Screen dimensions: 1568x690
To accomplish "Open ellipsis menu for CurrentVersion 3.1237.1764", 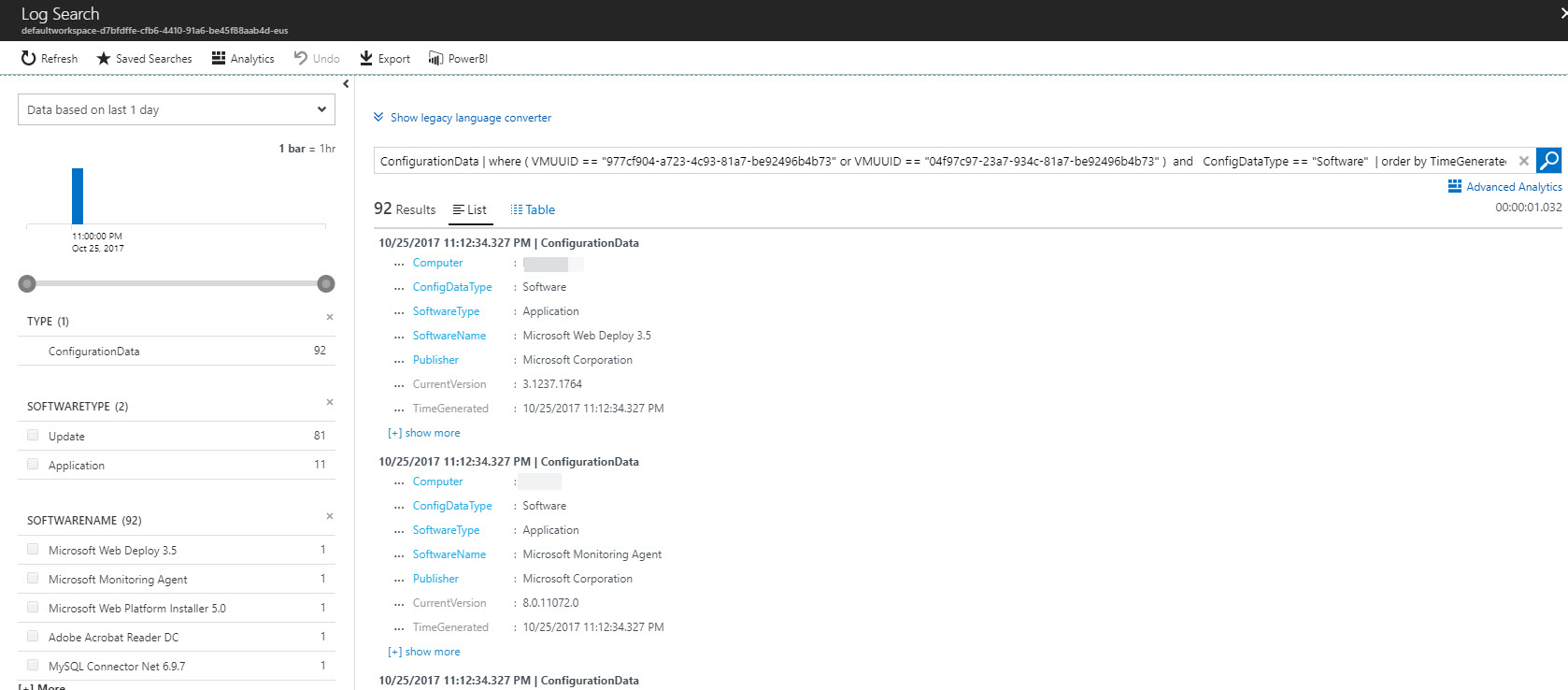I will 399,385.
